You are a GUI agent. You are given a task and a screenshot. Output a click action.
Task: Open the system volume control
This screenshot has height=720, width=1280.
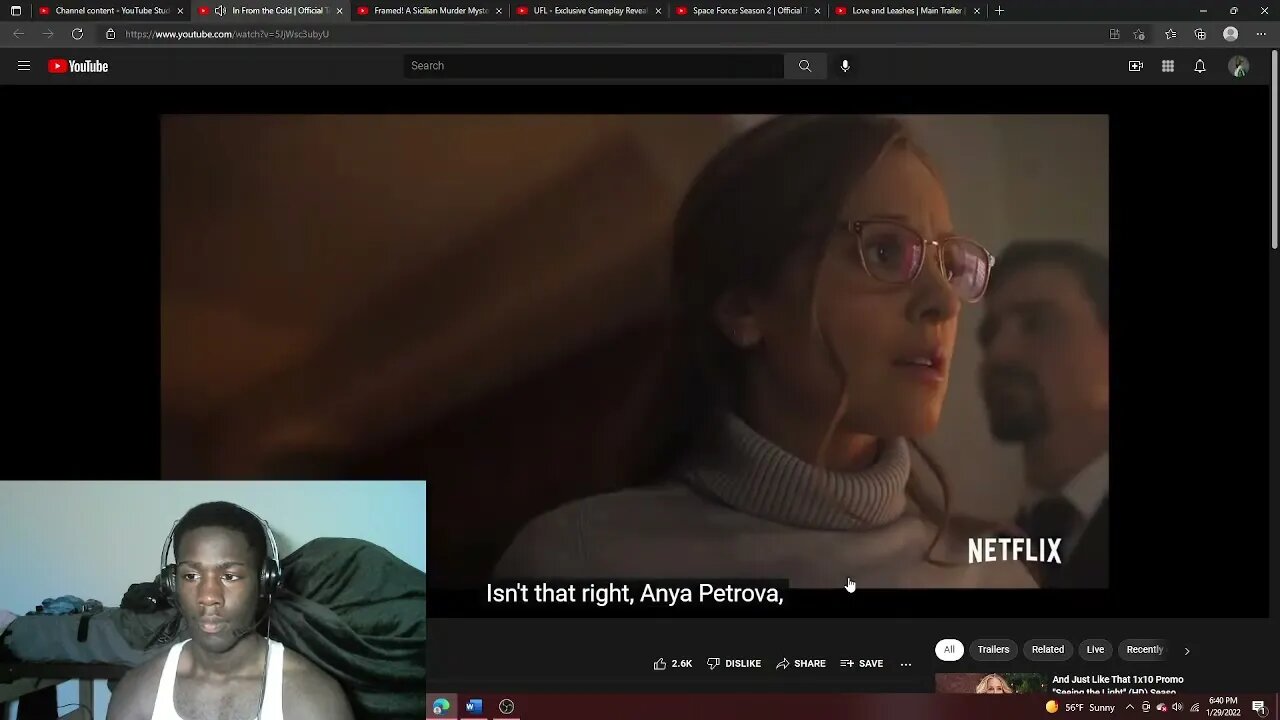pos(1177,707)
